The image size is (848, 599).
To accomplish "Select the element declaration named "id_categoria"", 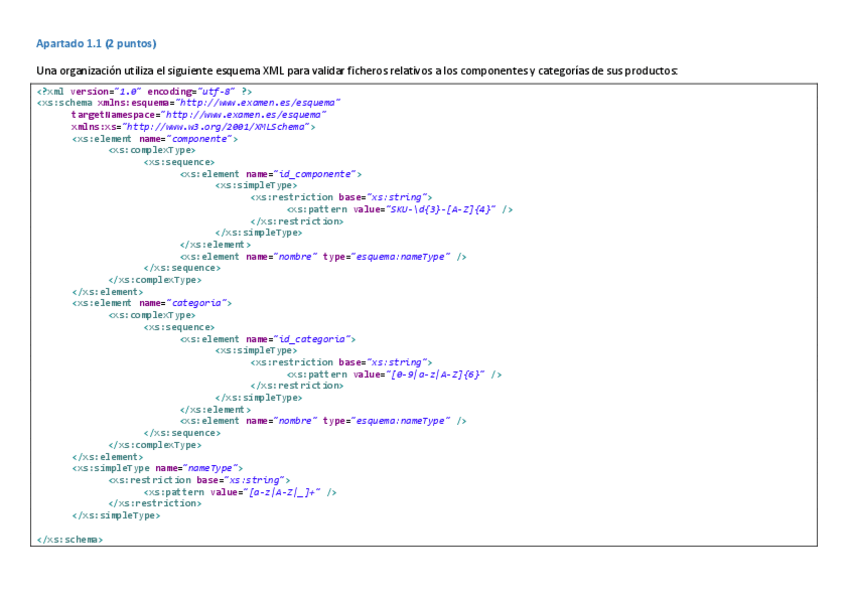I will pyautogui.click(x=268, y=340).
